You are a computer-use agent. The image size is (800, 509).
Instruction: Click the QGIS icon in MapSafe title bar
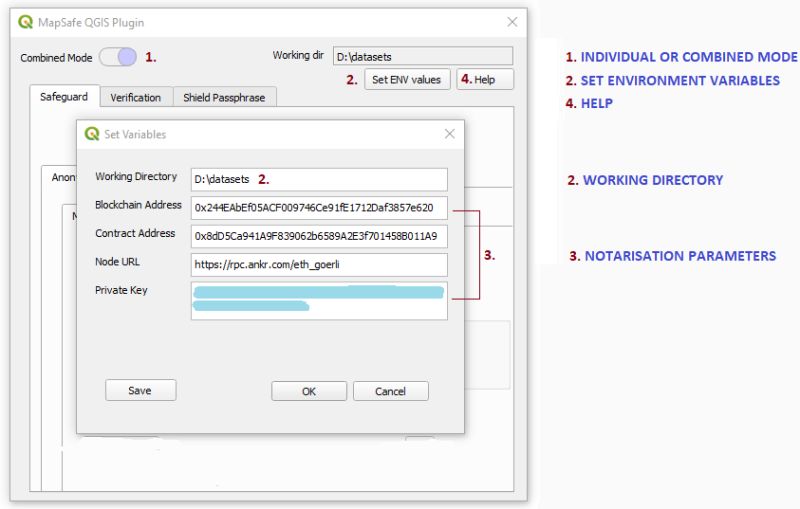(26, 22)
